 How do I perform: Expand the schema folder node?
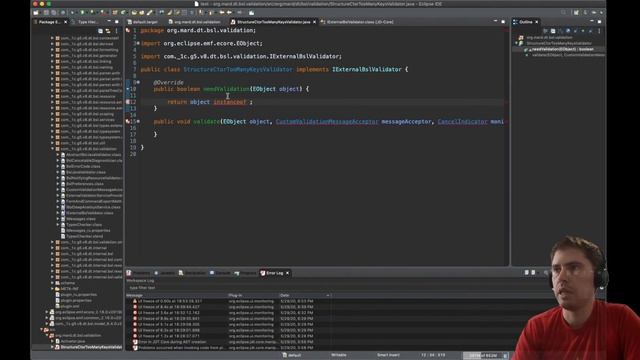point(52,283)
